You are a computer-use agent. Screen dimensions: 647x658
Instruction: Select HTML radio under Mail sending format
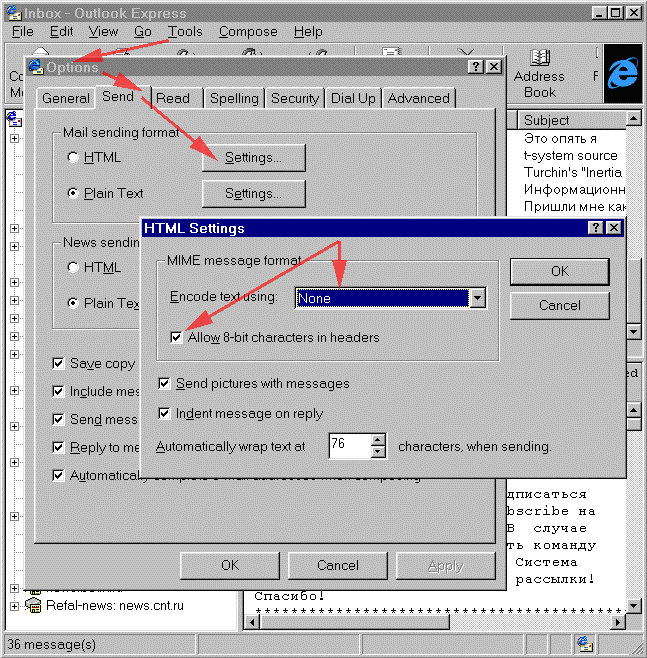tap(73, 157)
